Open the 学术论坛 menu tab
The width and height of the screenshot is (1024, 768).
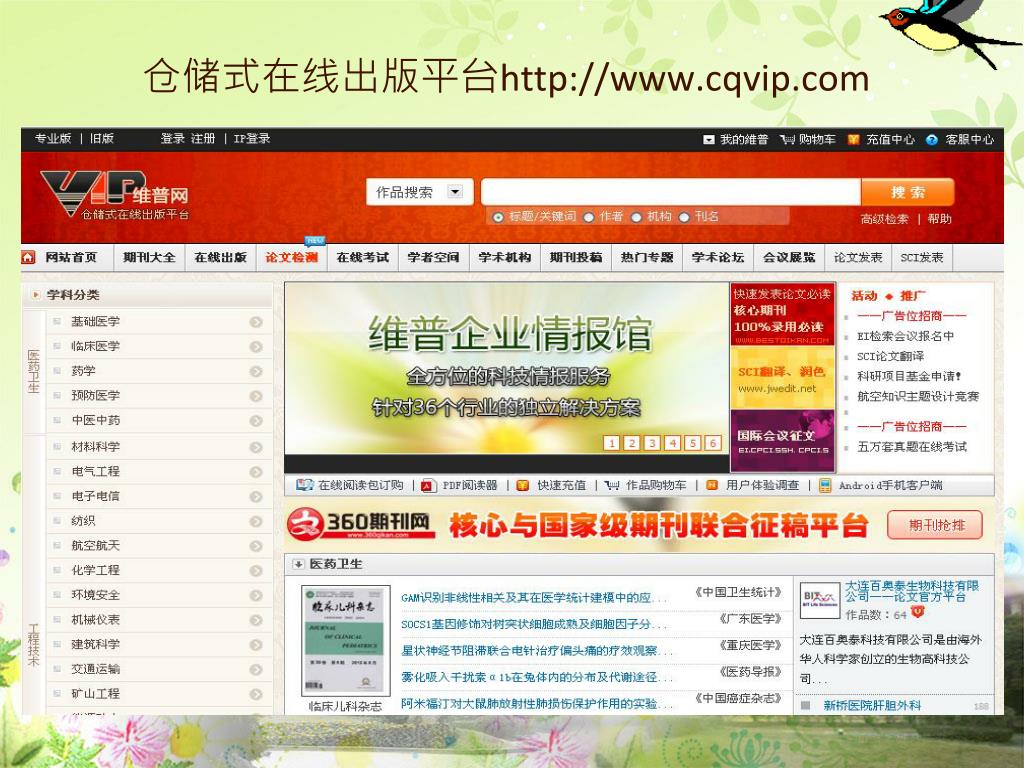[718, 257]
